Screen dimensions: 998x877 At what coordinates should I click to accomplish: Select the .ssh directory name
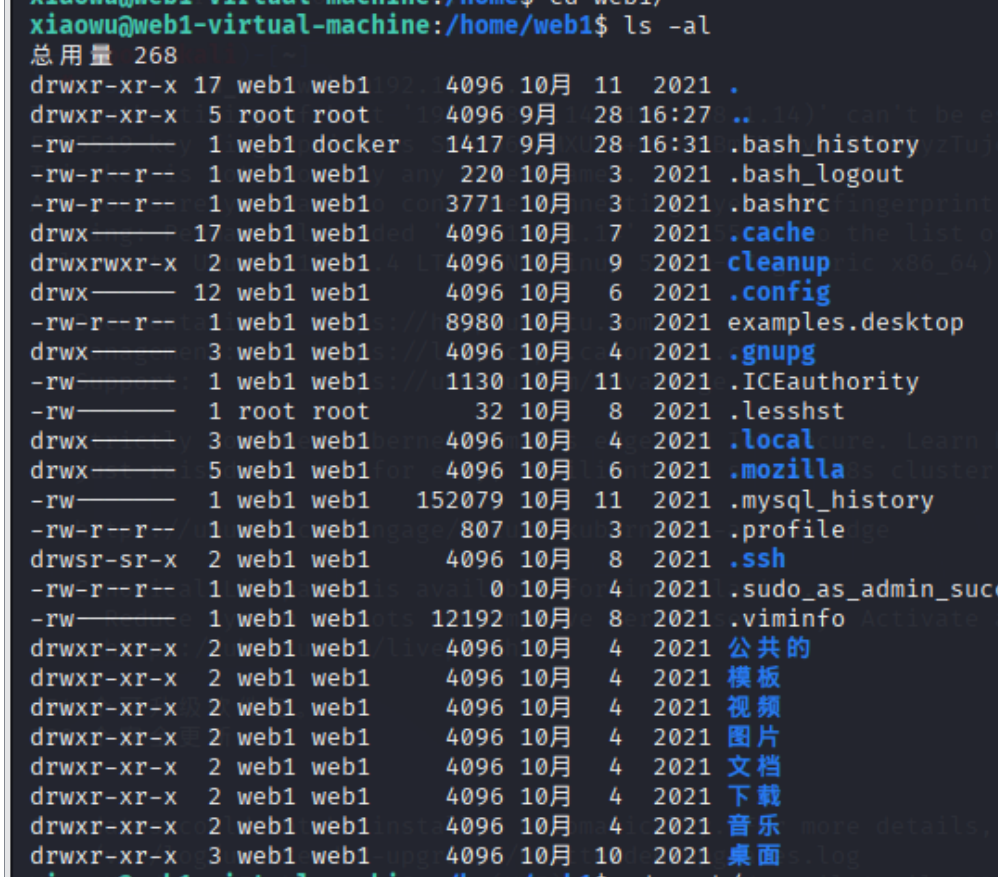756,559
